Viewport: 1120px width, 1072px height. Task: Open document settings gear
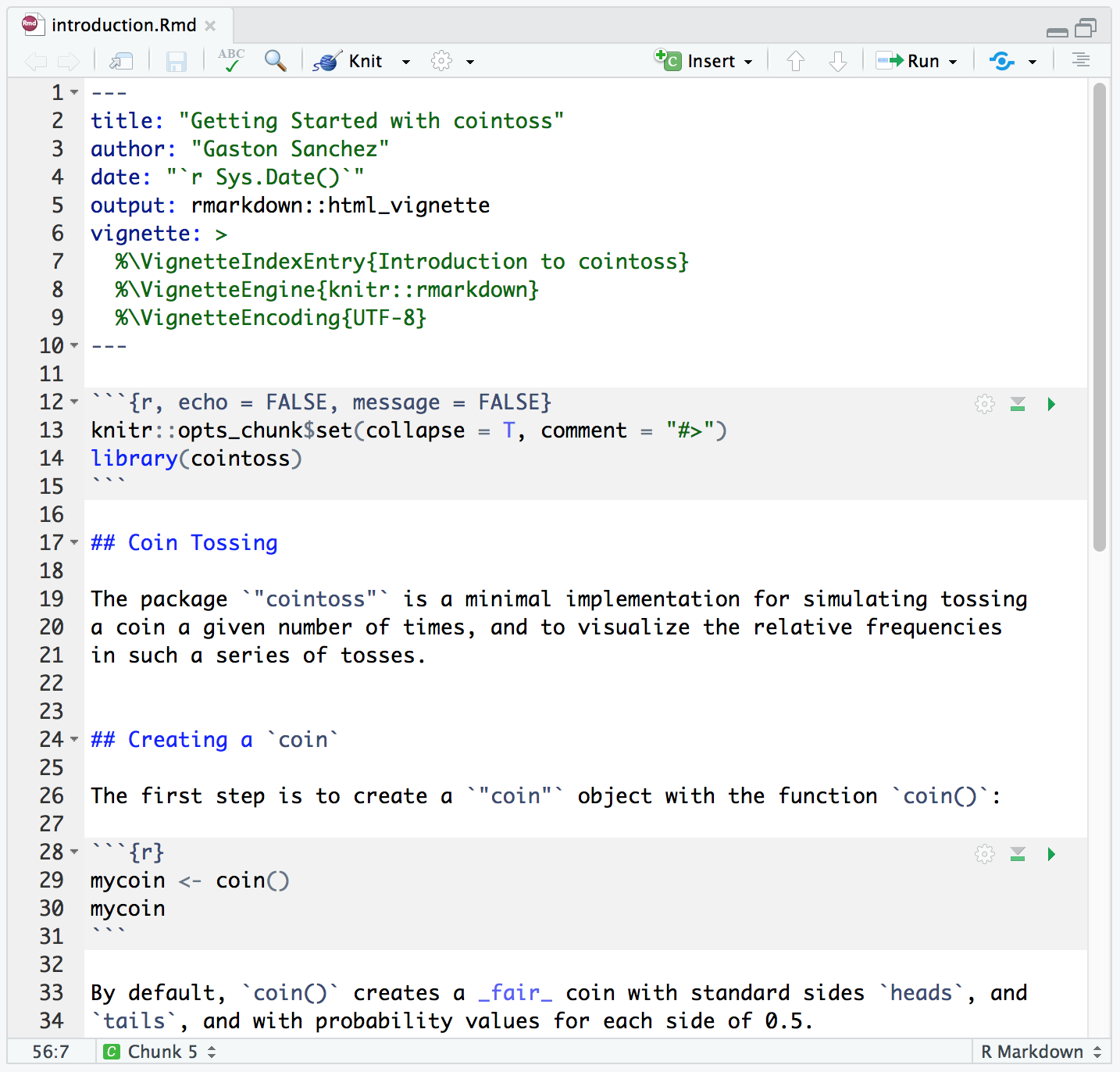pos(441,61)
